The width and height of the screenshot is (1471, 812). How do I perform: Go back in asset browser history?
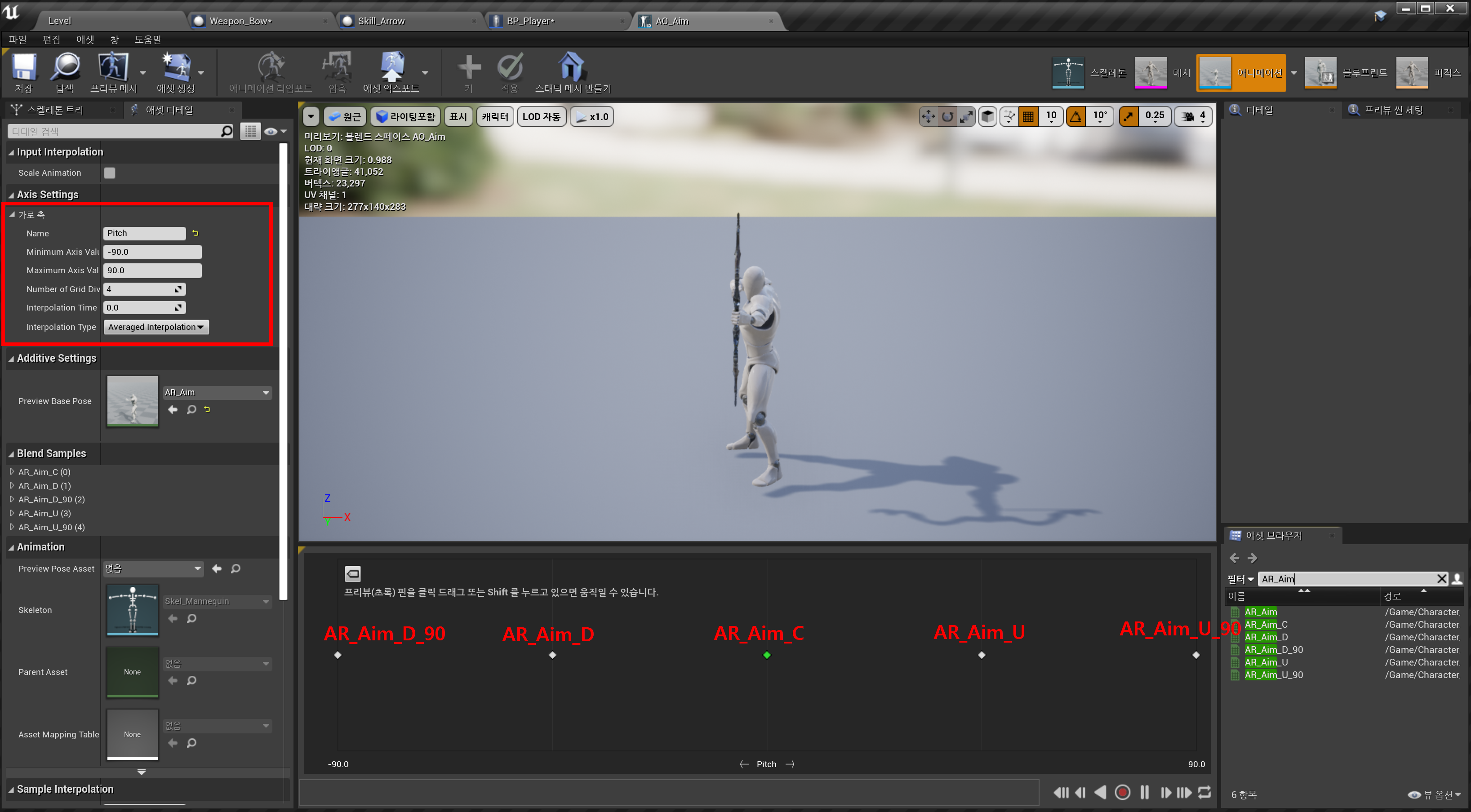click(1234, 558)
